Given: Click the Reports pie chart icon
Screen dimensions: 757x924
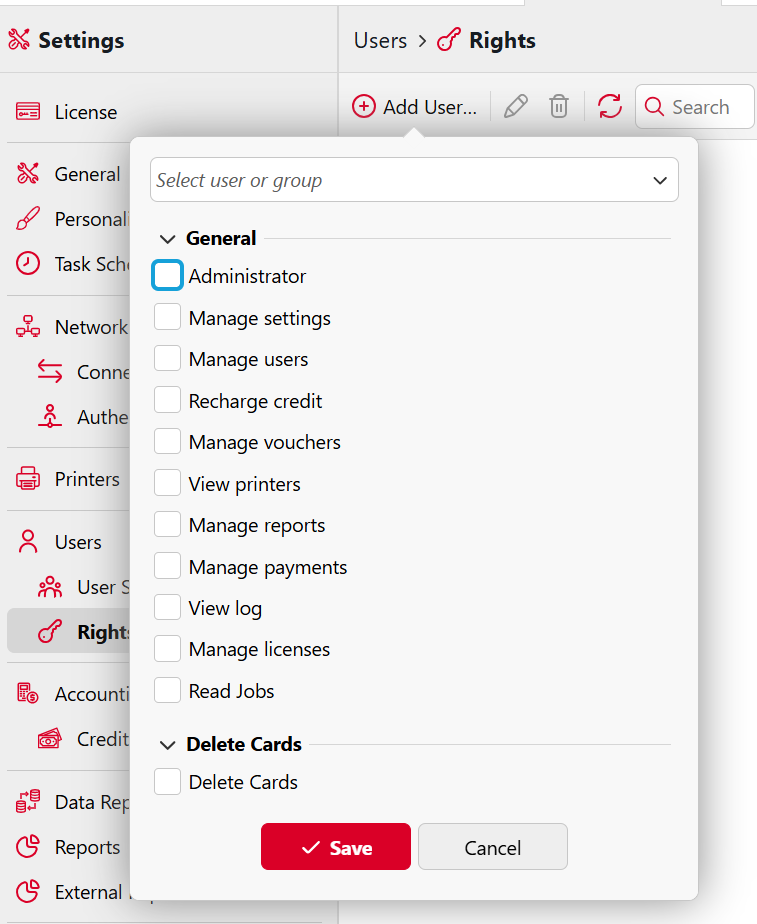Looking at the screenshot, I should [x=28, y=847].
